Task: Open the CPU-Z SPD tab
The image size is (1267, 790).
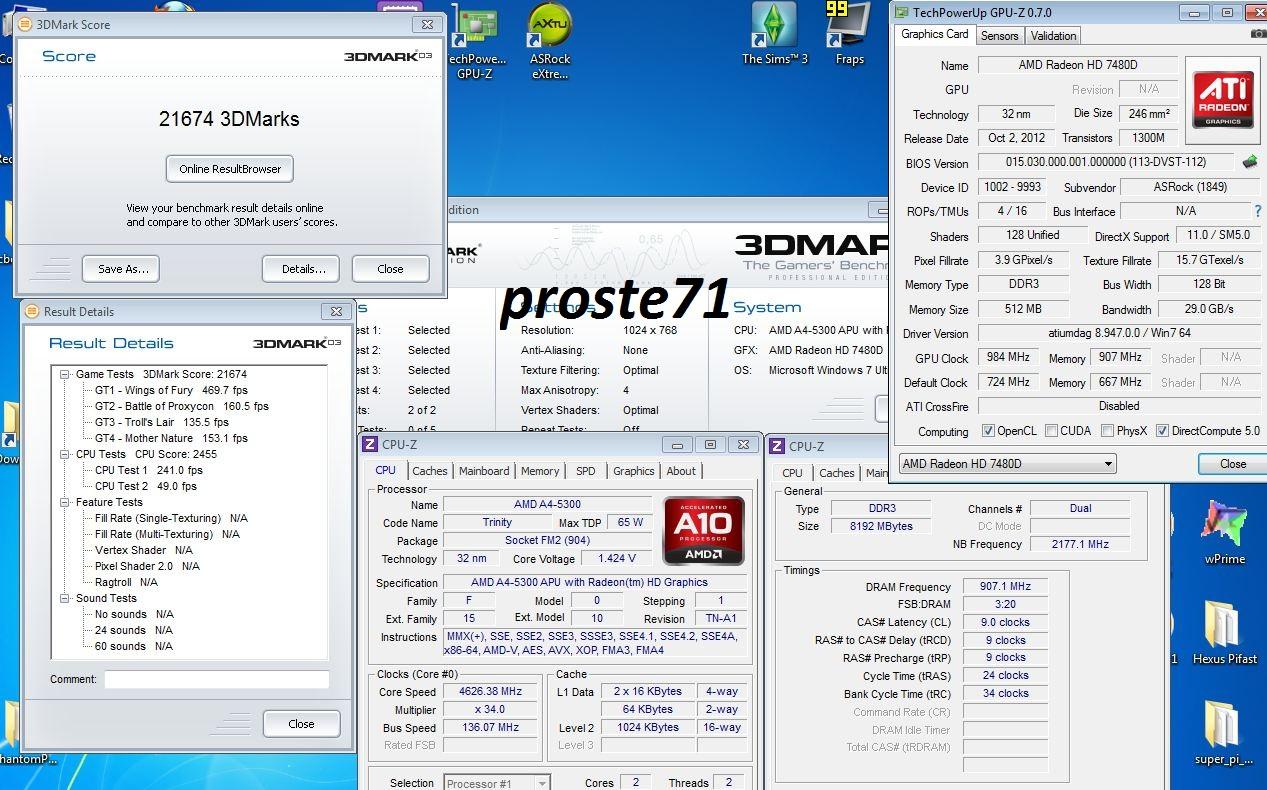Action: [586, 471]
